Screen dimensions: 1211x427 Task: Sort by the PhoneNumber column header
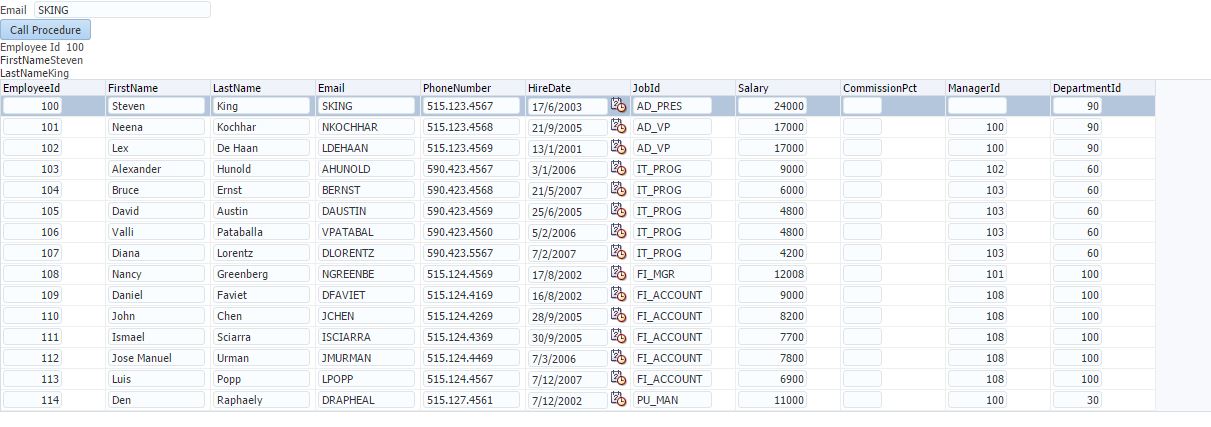tap(472, 88)
